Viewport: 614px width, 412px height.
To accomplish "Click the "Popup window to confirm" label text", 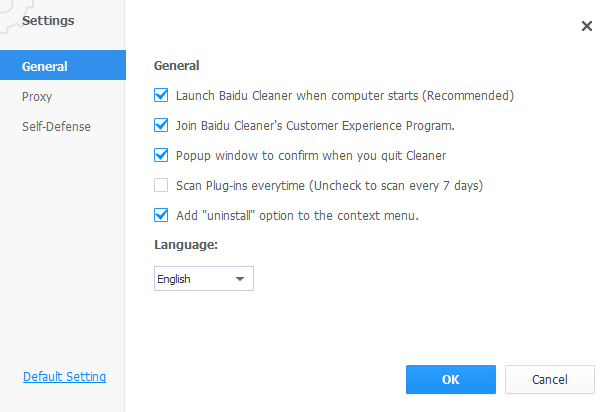I will point(310,155).
